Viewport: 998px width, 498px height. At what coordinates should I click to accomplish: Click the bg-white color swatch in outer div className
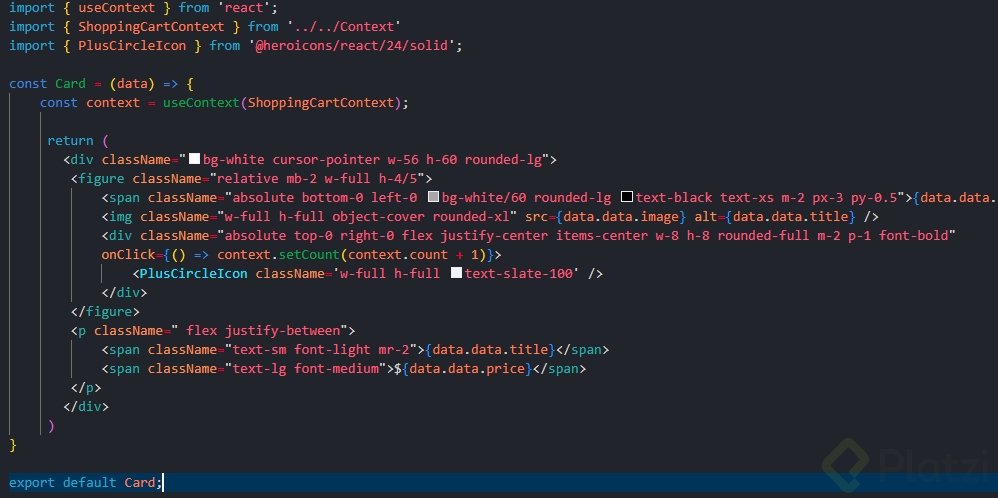(x=195, y=159)
